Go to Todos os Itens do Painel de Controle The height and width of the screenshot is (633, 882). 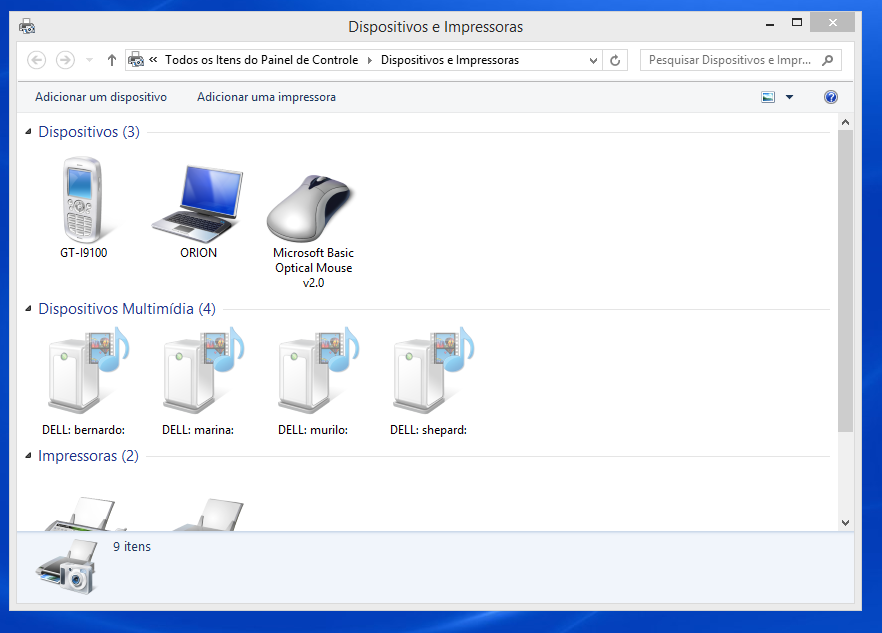tap(261, 60)
